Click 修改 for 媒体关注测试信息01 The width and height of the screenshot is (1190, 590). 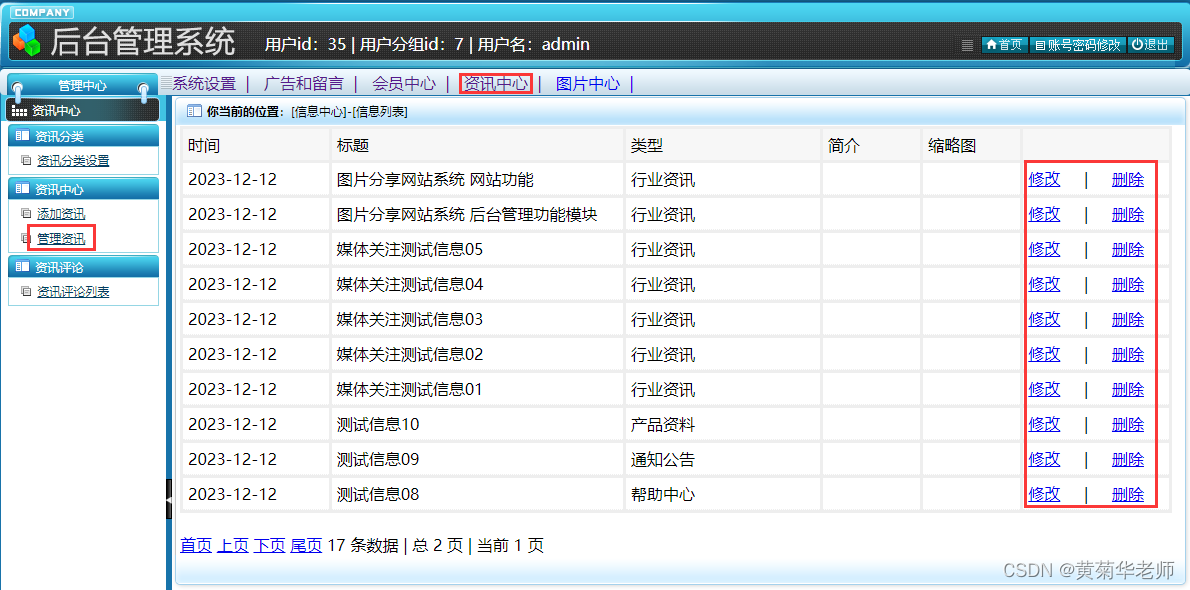pyautogui.click(x=1044, y=390)
